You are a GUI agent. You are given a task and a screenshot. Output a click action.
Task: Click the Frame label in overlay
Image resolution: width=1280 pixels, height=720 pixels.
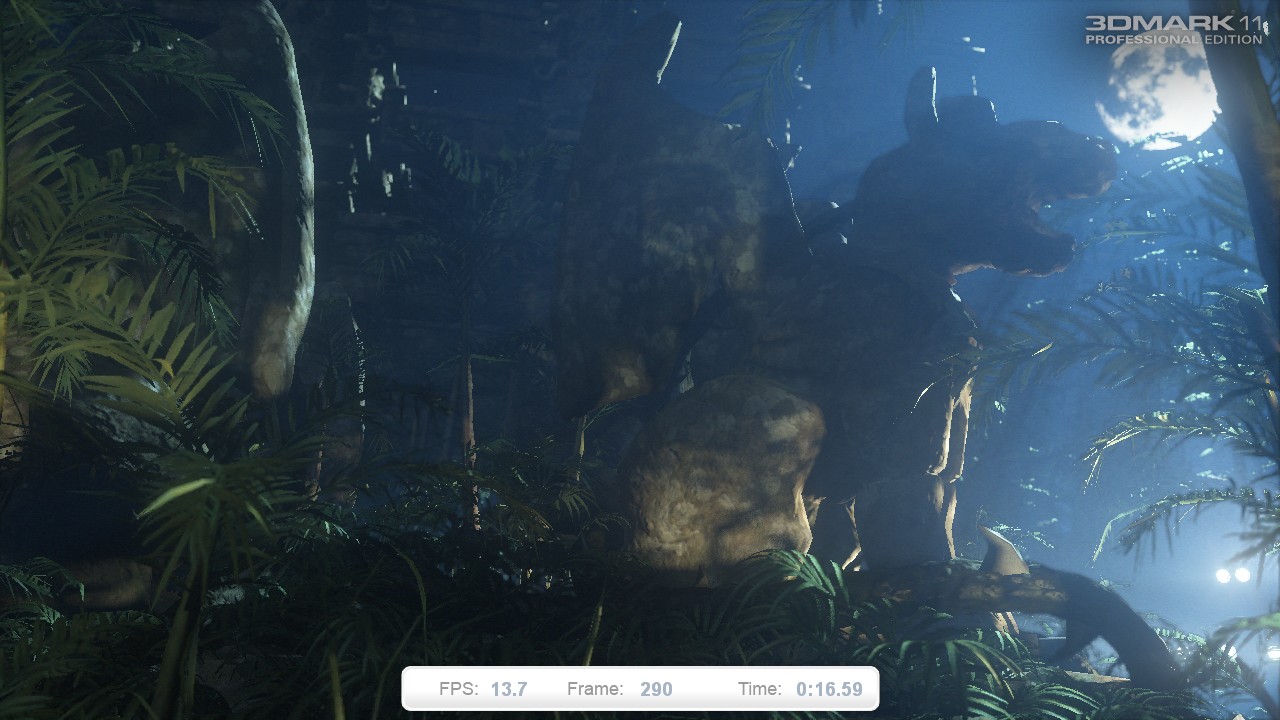[x=595, y=689]
